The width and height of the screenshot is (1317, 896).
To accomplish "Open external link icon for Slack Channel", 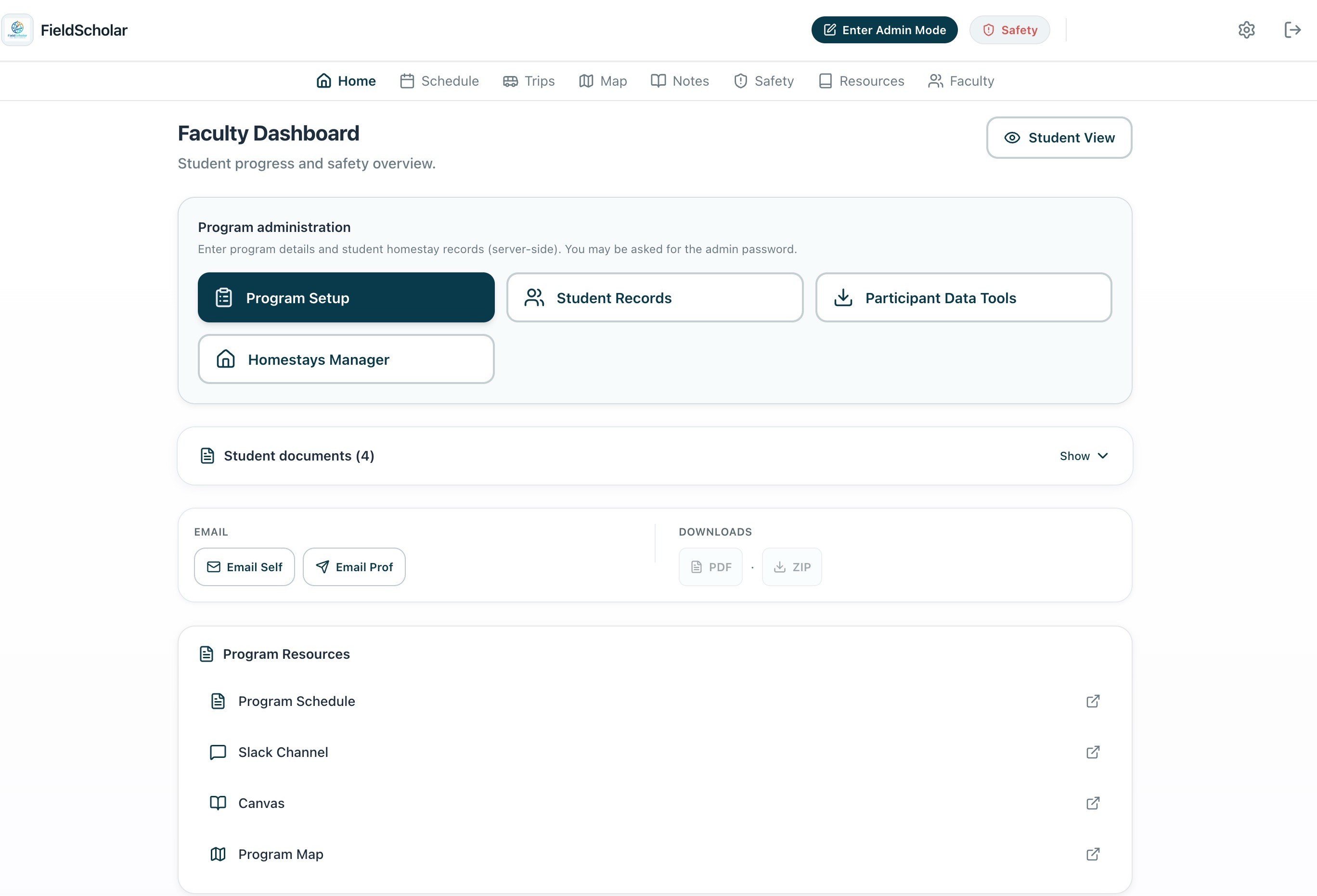I will (1093, 752).
